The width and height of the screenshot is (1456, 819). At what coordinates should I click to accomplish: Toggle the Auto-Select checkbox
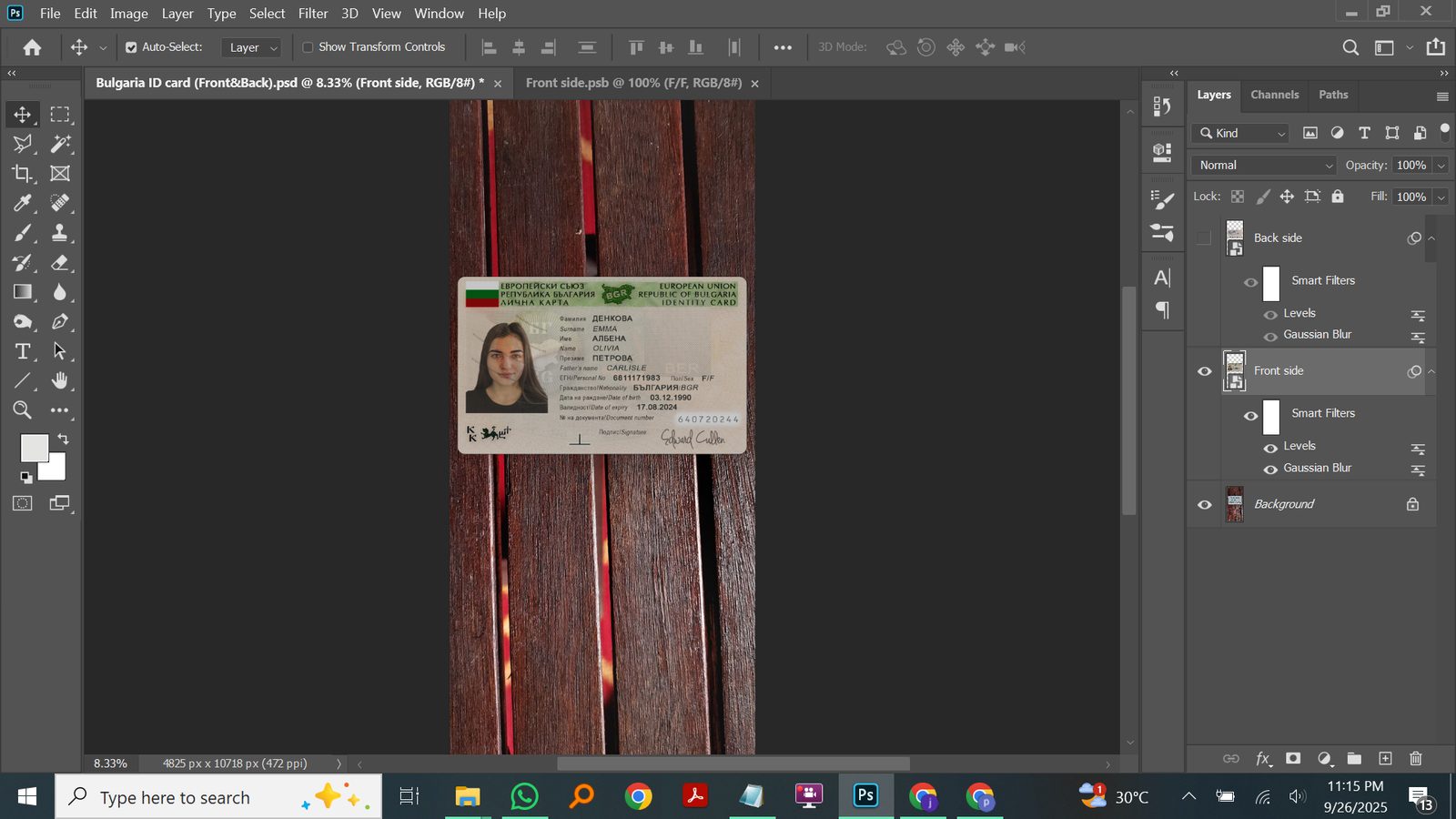click(131, 47)
